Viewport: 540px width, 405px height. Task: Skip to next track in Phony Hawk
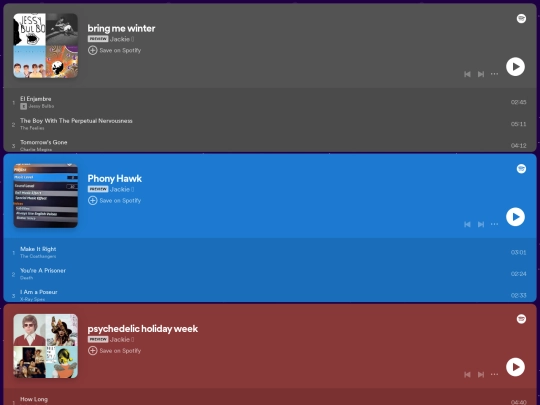pos(481,224)
